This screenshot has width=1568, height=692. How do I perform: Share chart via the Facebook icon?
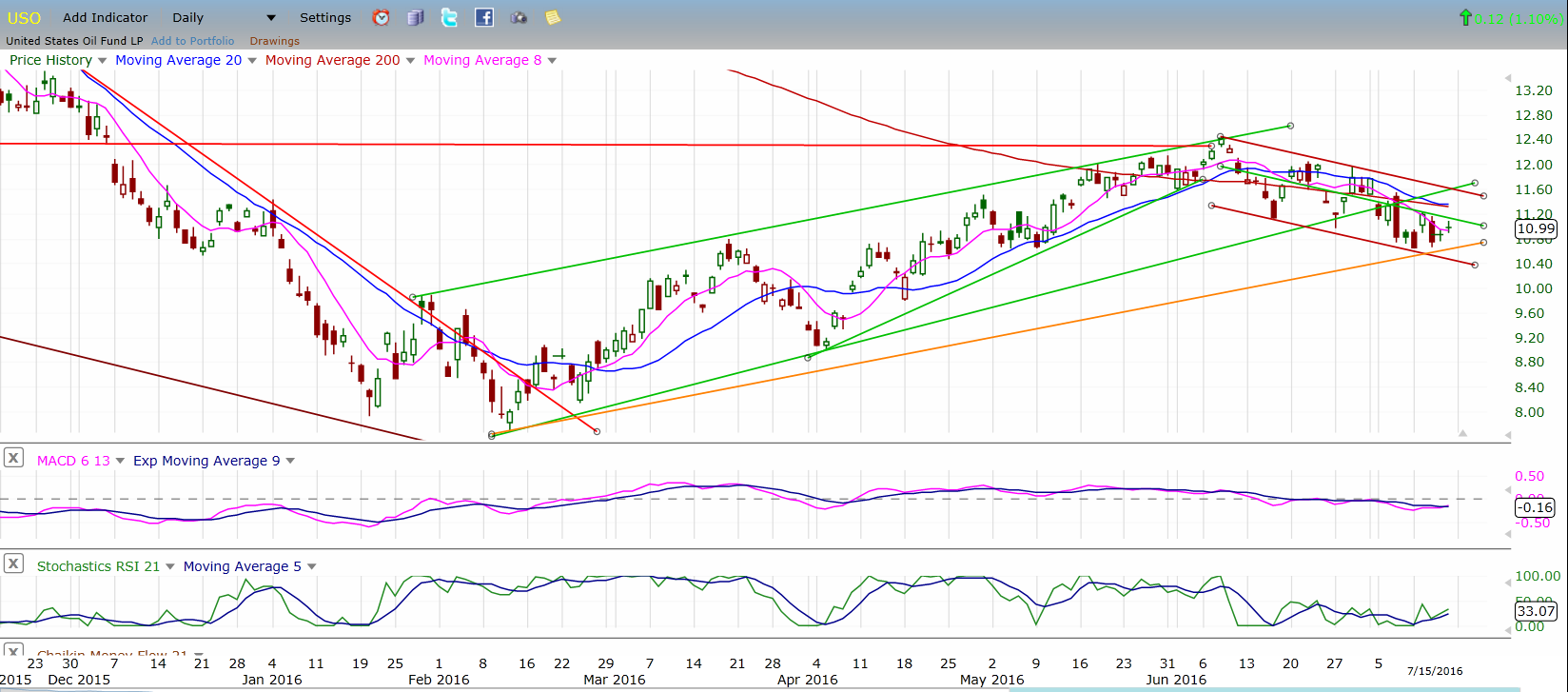coord(483,17)
